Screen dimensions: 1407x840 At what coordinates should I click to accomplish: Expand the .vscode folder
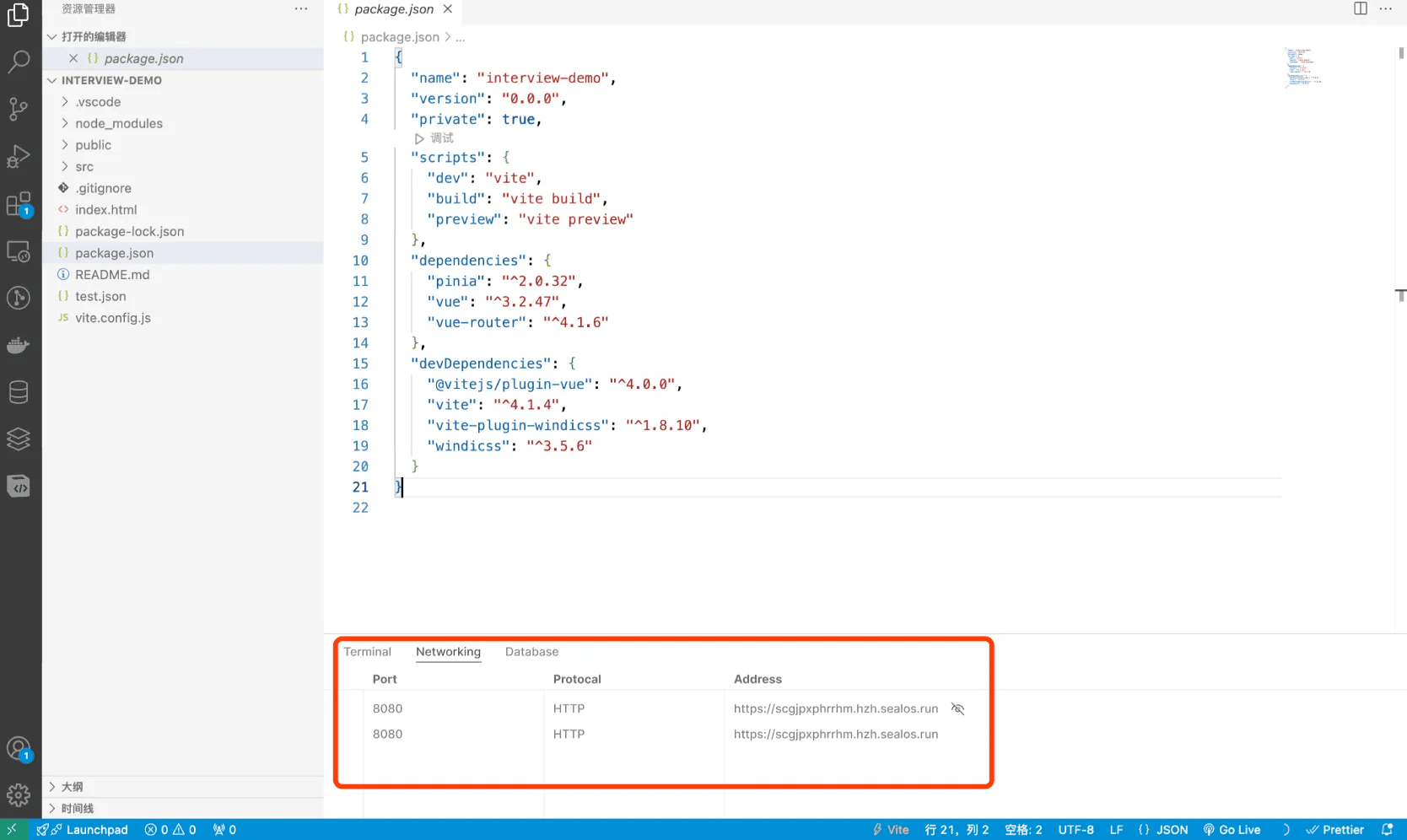tap(182, 101)
